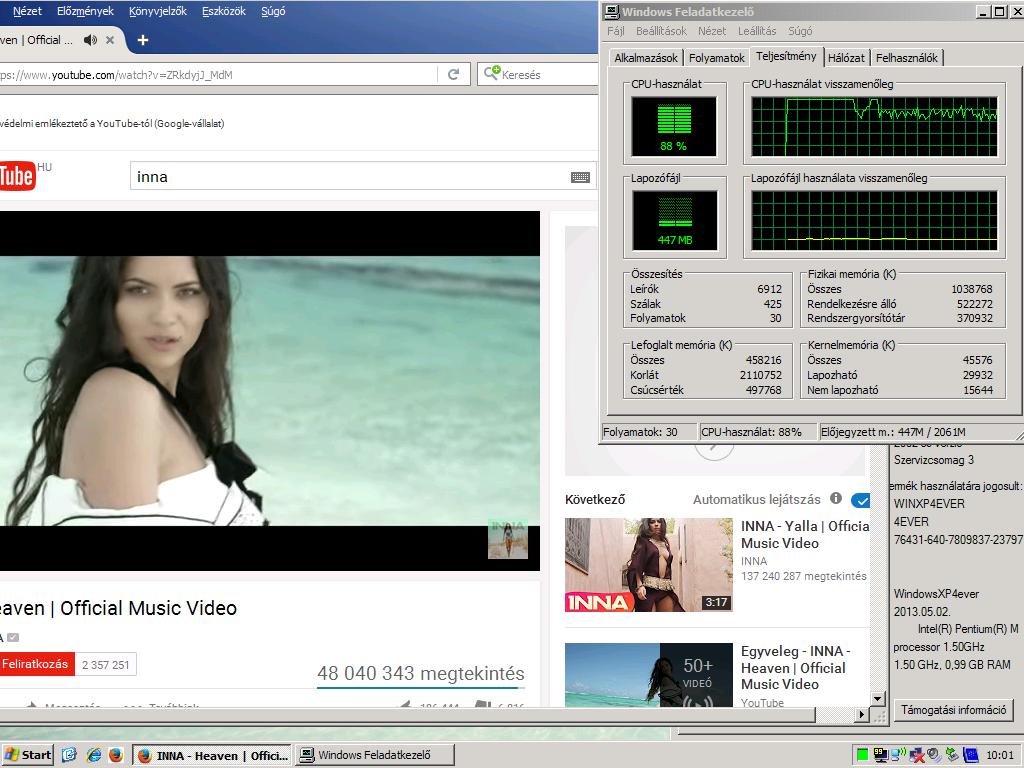Open the YouTube on-screen keyboard icon
The image size is (1024, 768).
pyautogui.click(x=580, y=177)
